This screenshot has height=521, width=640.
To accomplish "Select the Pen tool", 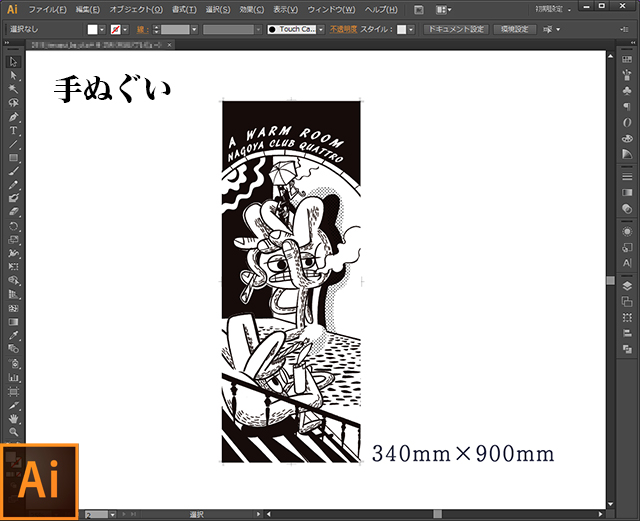I will click(x=13, y=117).
